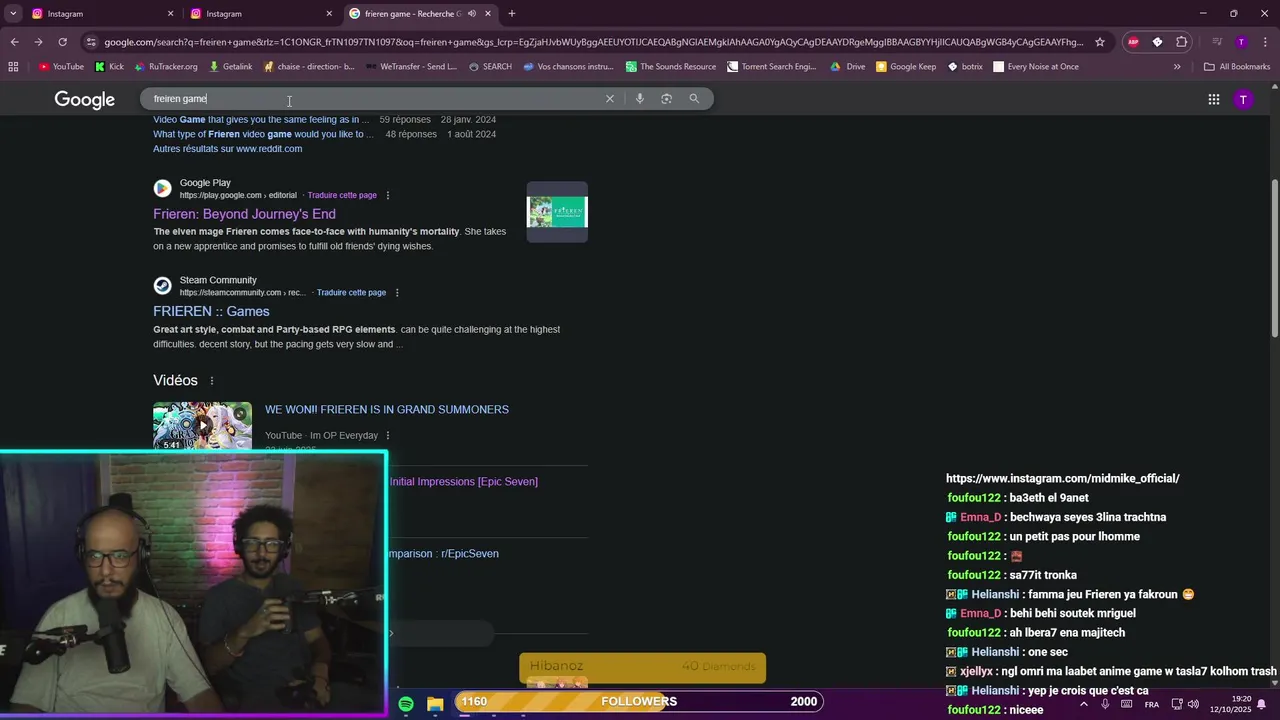Open options for Steam Community result

coord(397,293)
